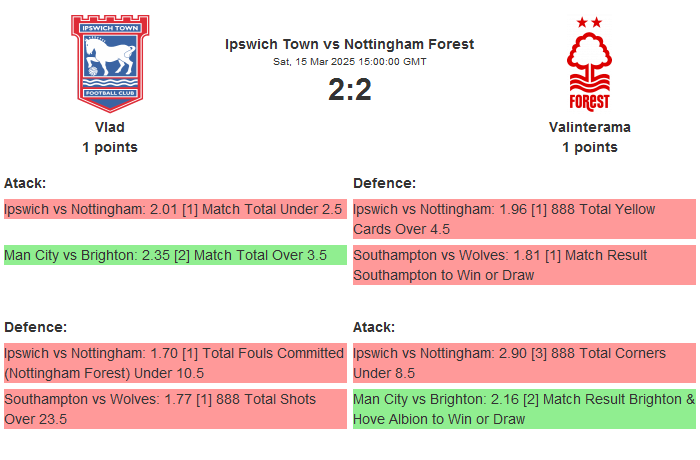Click Valinterama's 1 points label
This screenshot has width=700, height=460.
point(589,147)
